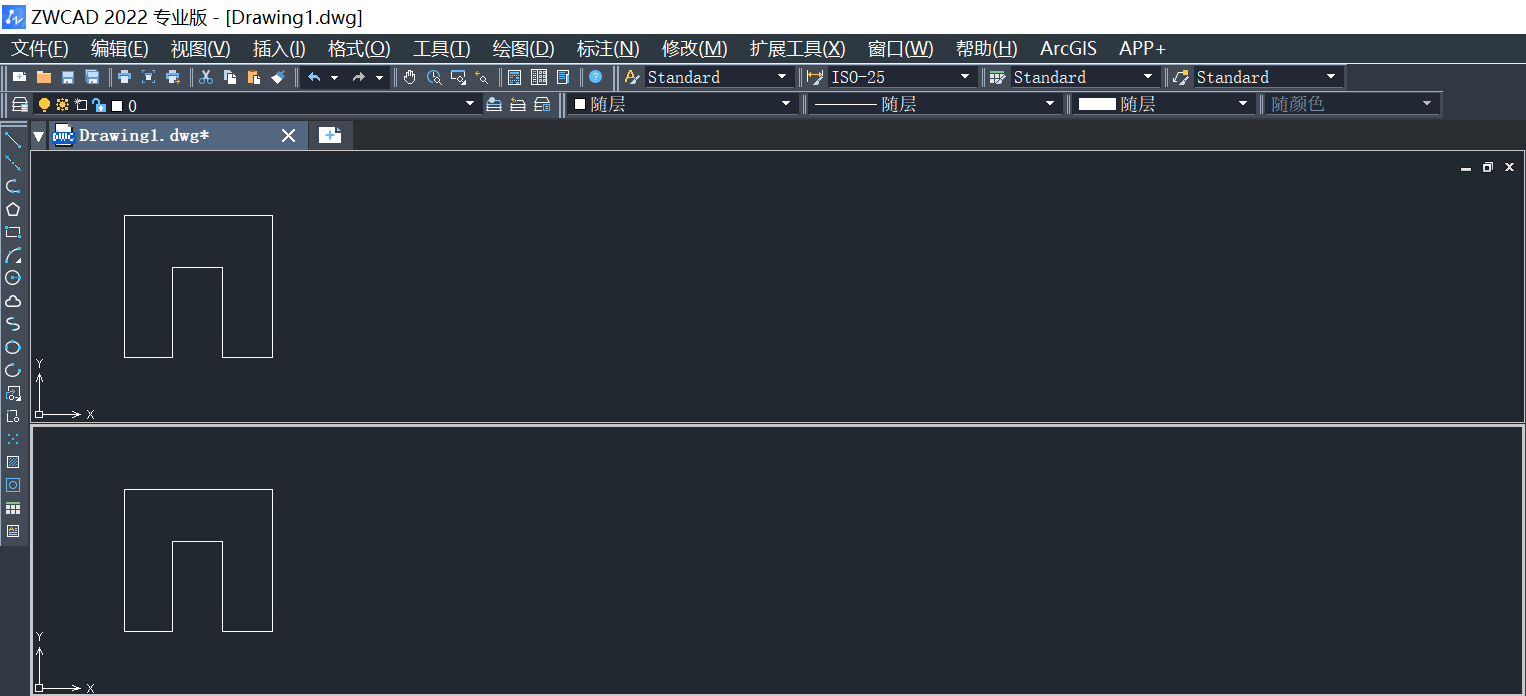
Task: Redo the last undone action
Action: click(x=358, y=77)
